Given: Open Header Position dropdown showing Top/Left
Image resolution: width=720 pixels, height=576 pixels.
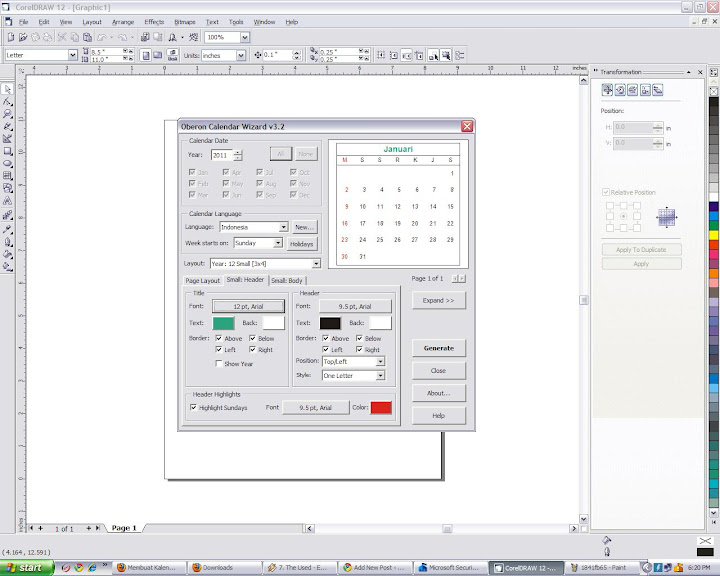Looking at the screenshot, I should coord(380,361).
